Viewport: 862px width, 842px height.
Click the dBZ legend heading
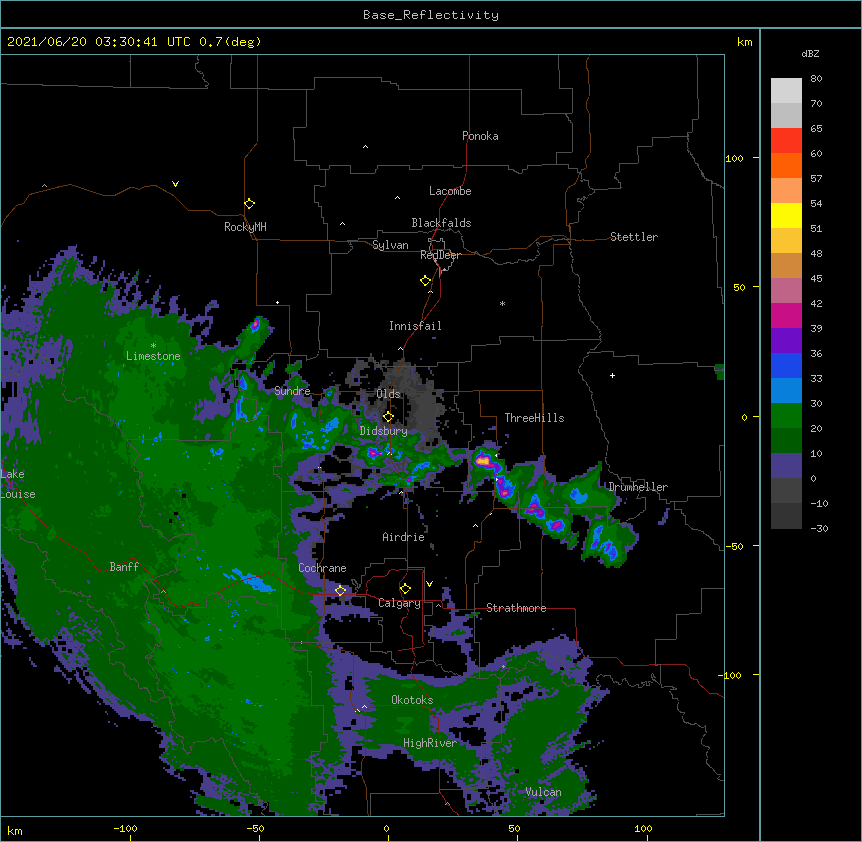(x=810, y=53)
